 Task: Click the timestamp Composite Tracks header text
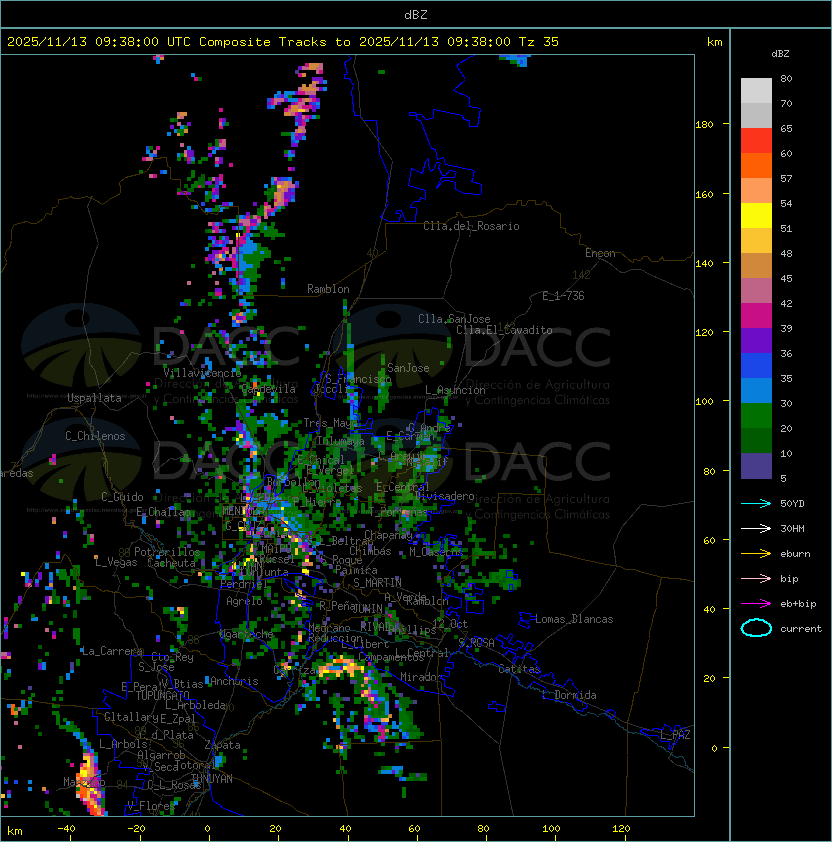(283, 42)
